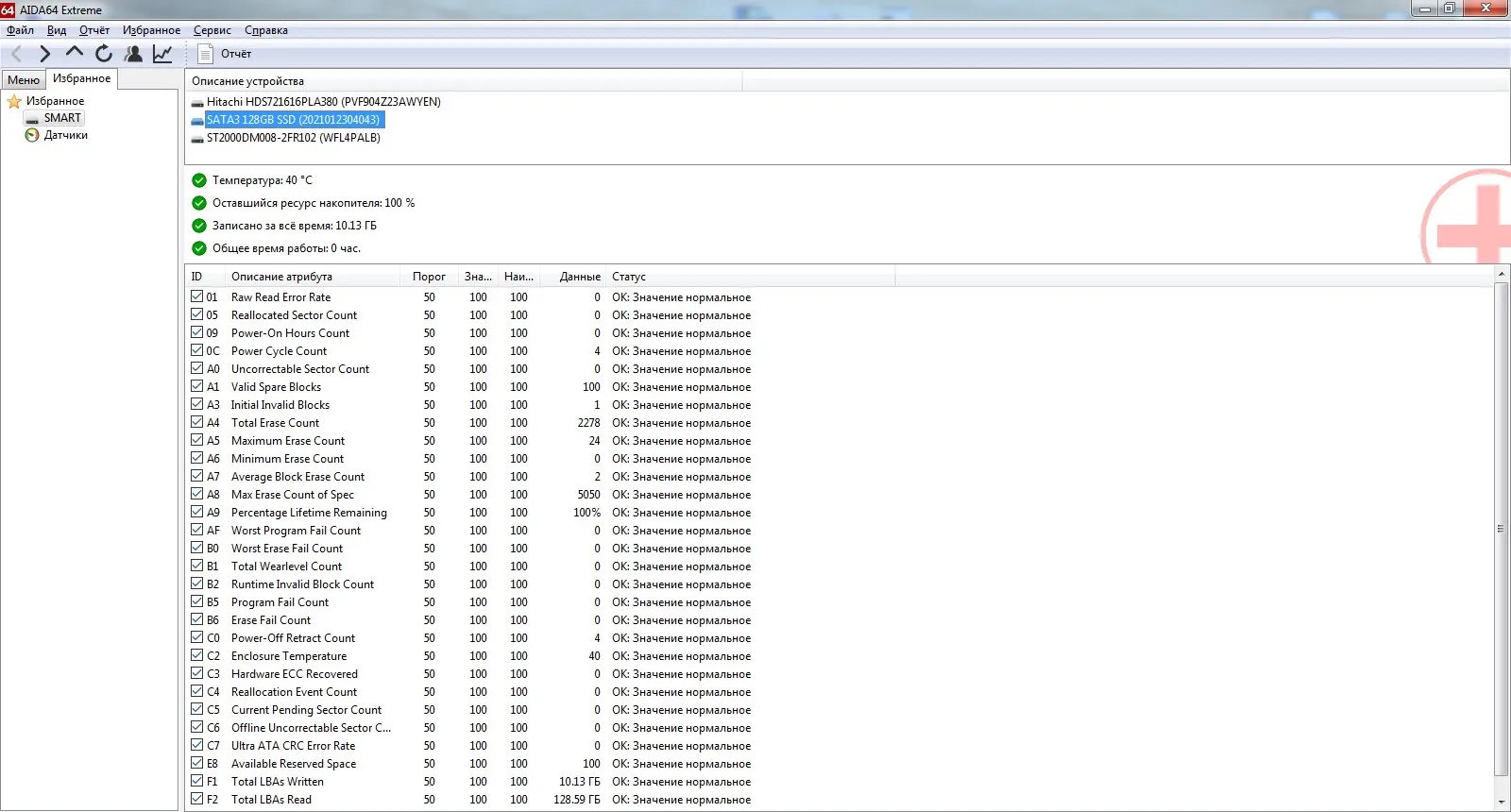Screen dimensions: 1511x812
Task: Open the graph chart toolbar icon
Action: pyautogui.click(x=162, y=54)
